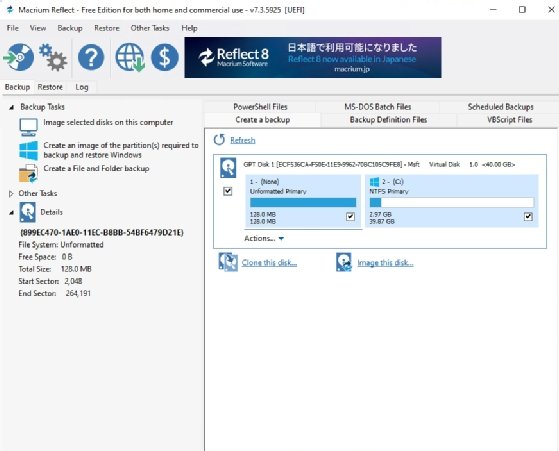Switch to the Restore main tab

[x=50, y=87]
